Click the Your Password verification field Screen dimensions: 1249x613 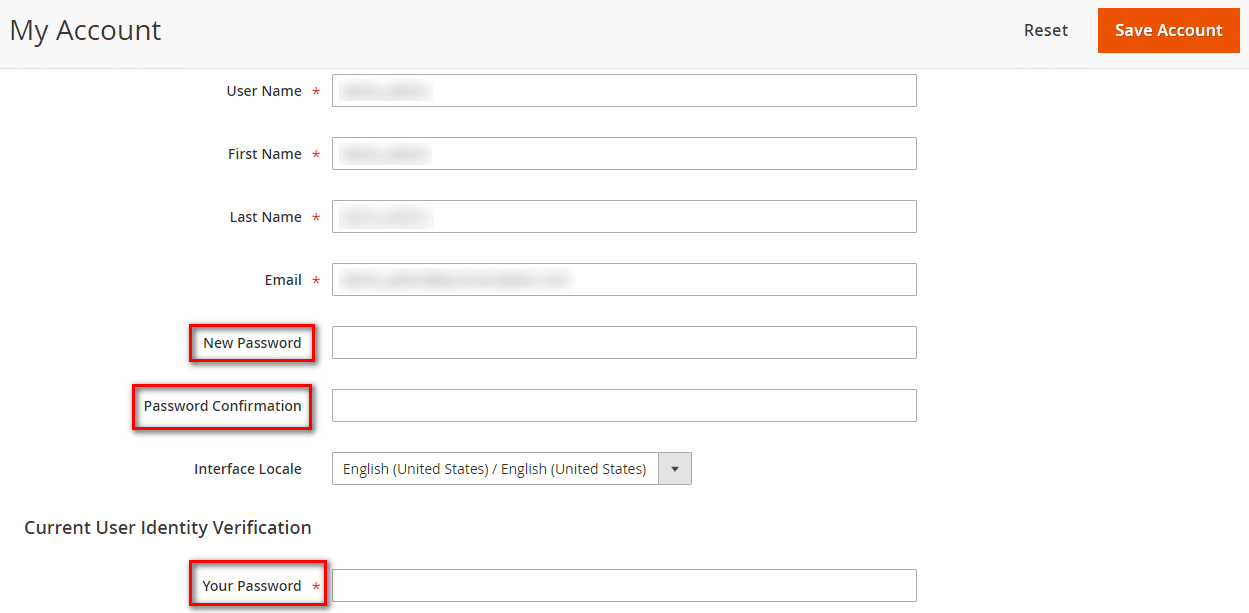[624, 585]
